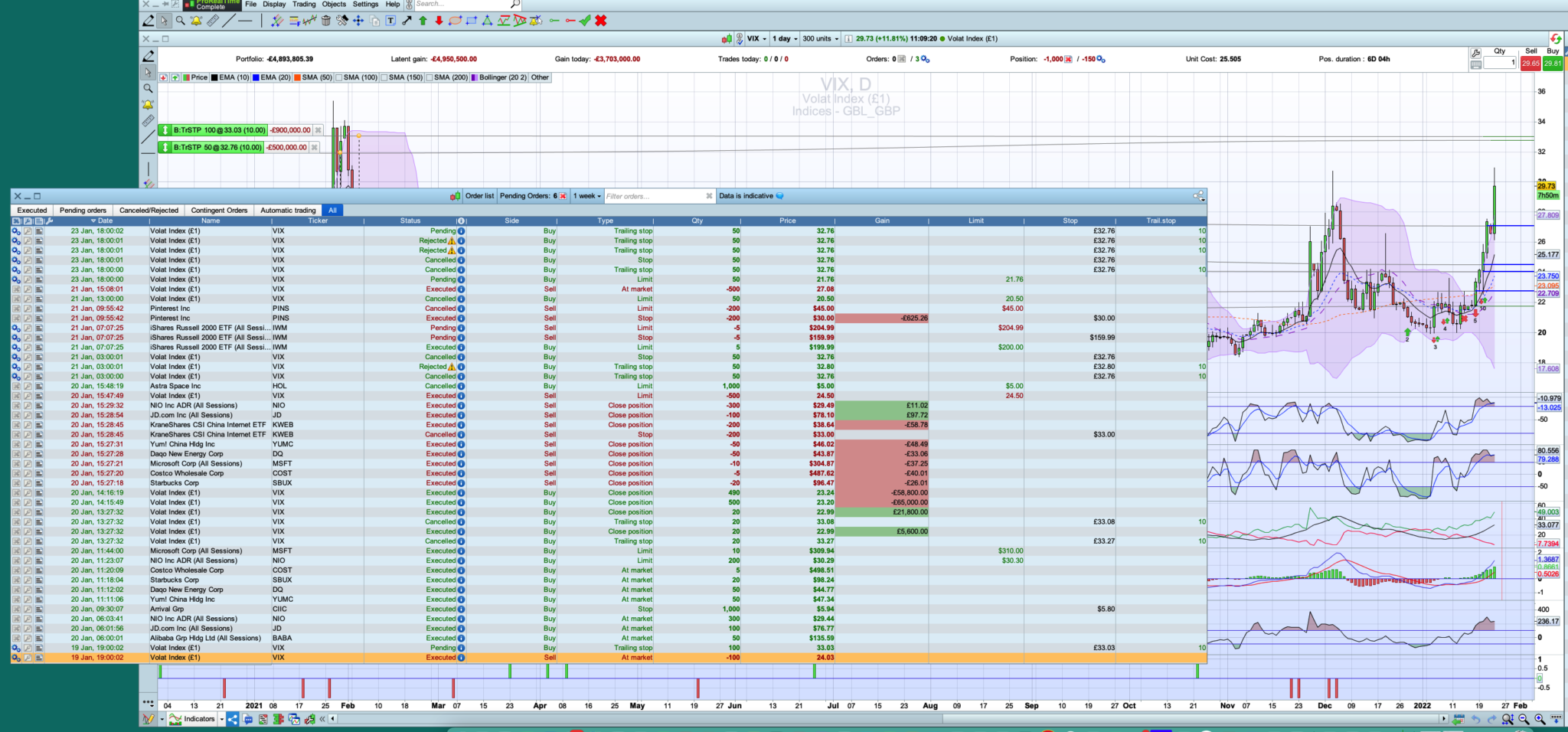Open the 1 week period dropdown in order list

[x=587, y=196]
